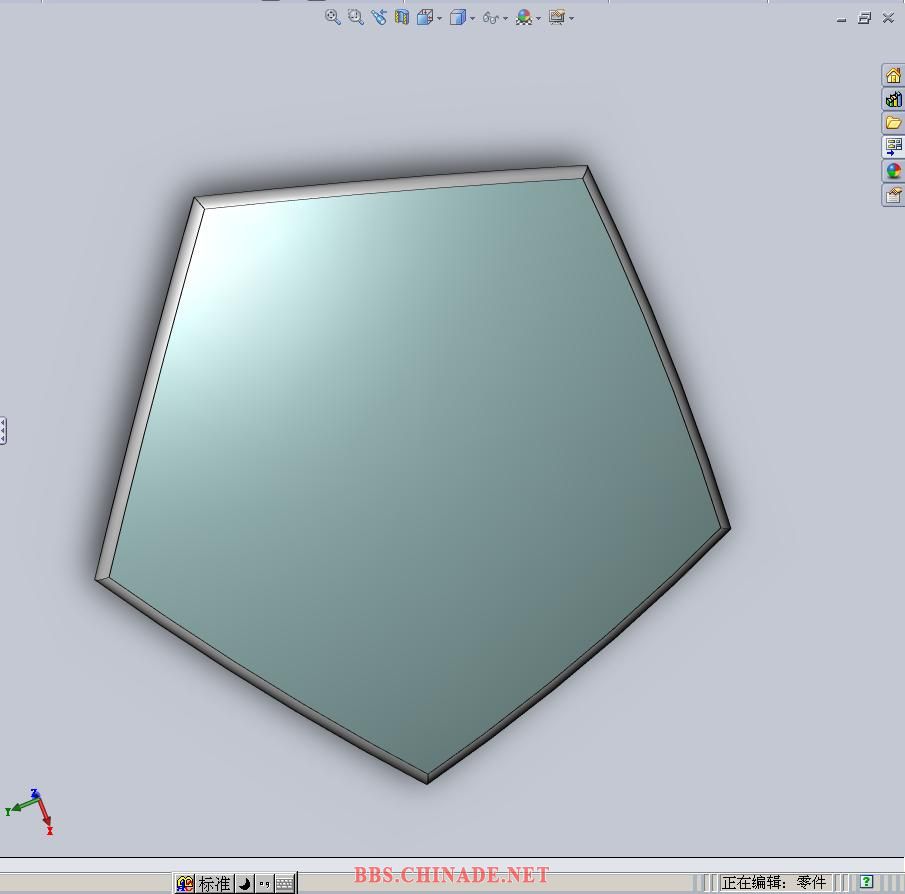Restore down the document window
905x894 pixels.
pyautogui.click(x=864, y=18)
